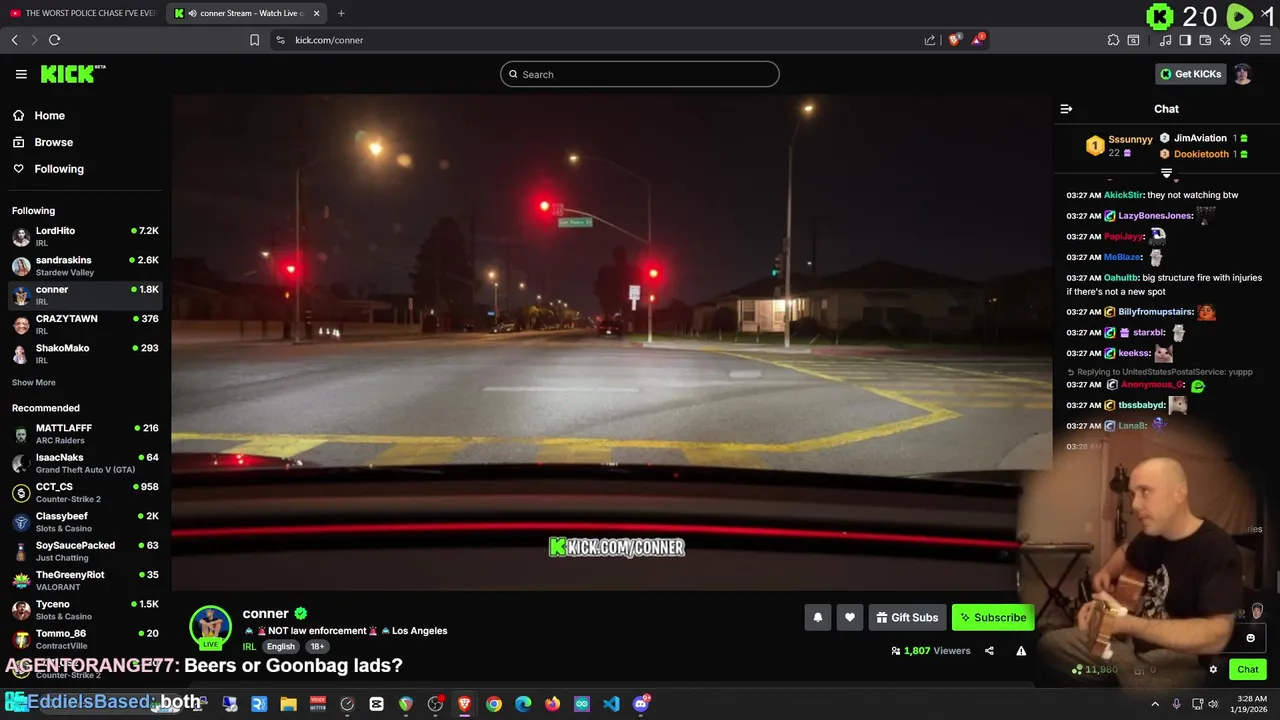
Task: Open LordHito channel in Following list
Action: click(85, 236)
